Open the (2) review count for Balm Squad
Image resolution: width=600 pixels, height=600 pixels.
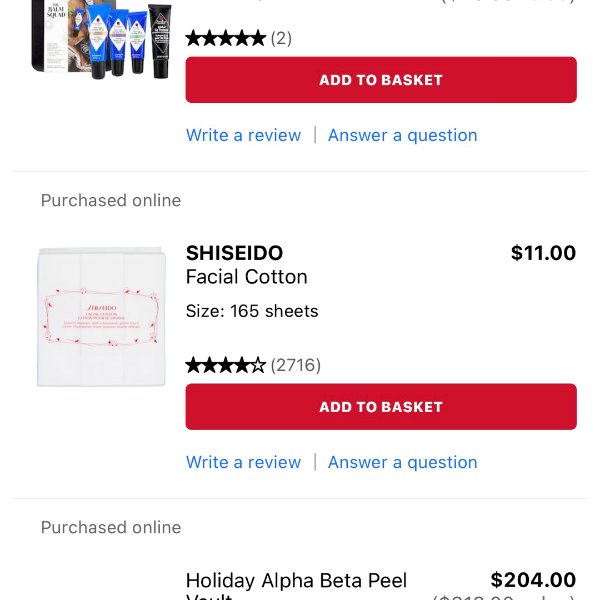pyautogui.click(x=281, y=39)
